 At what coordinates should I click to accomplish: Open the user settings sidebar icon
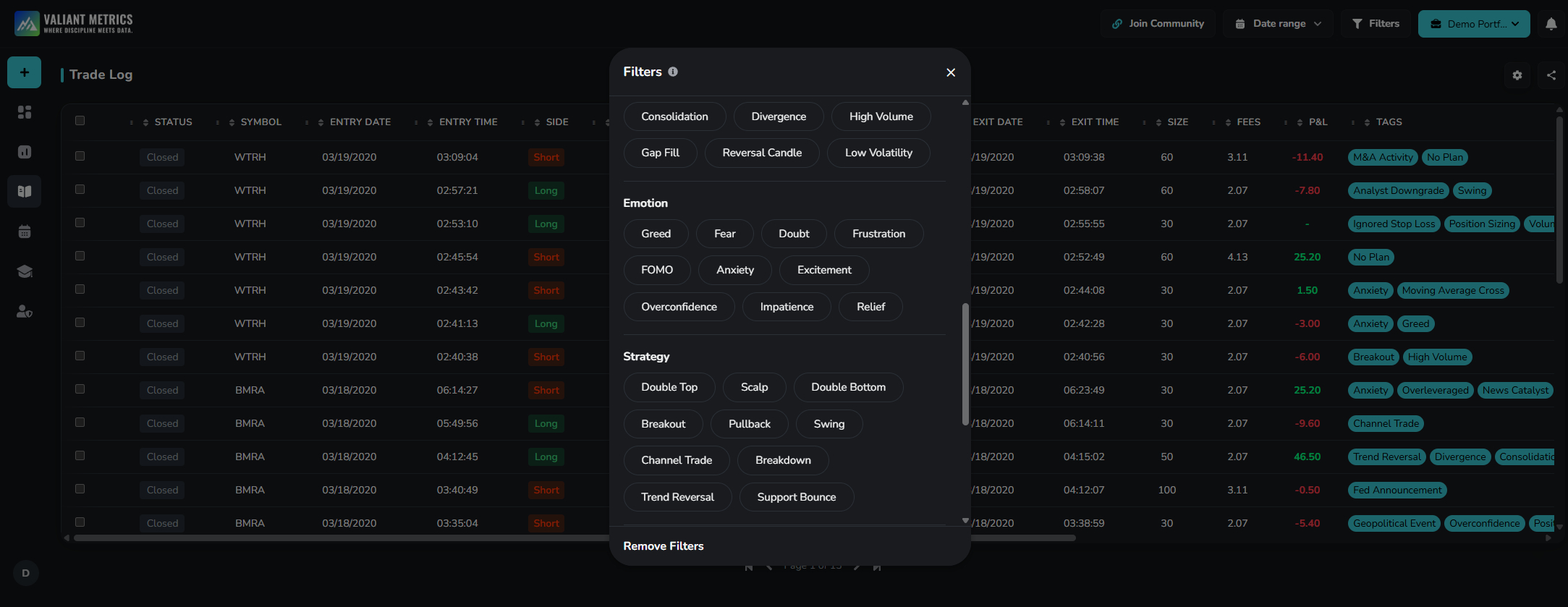pyautogui.click(x=25, y=311)
